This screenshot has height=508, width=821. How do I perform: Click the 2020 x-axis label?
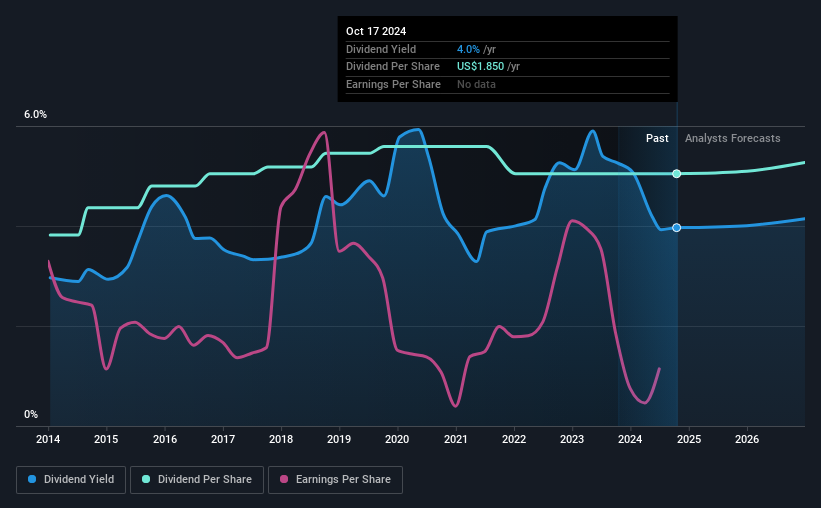397,439
